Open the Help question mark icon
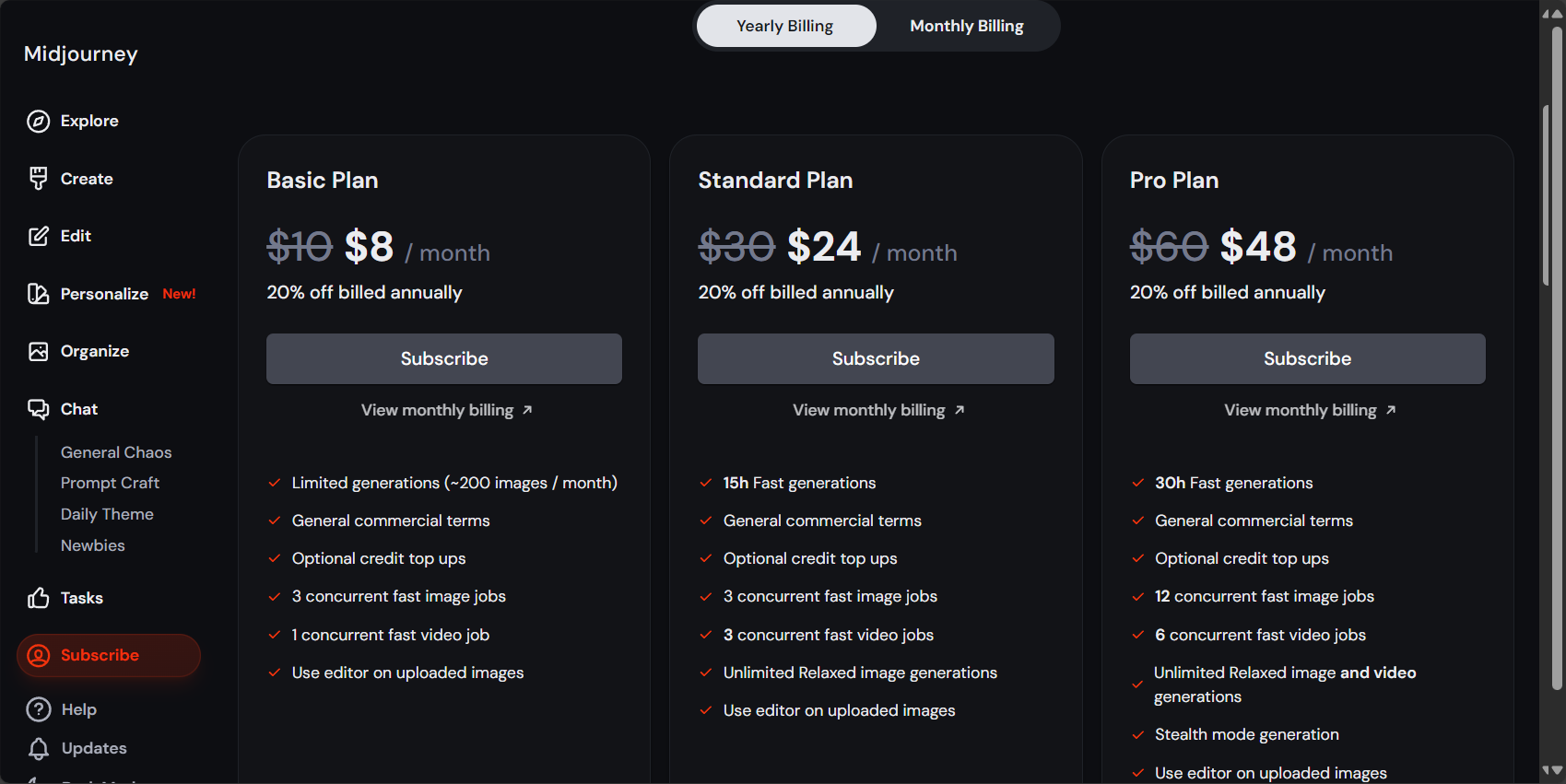This screenshot has width=1566, height=784. click(38, 709)
